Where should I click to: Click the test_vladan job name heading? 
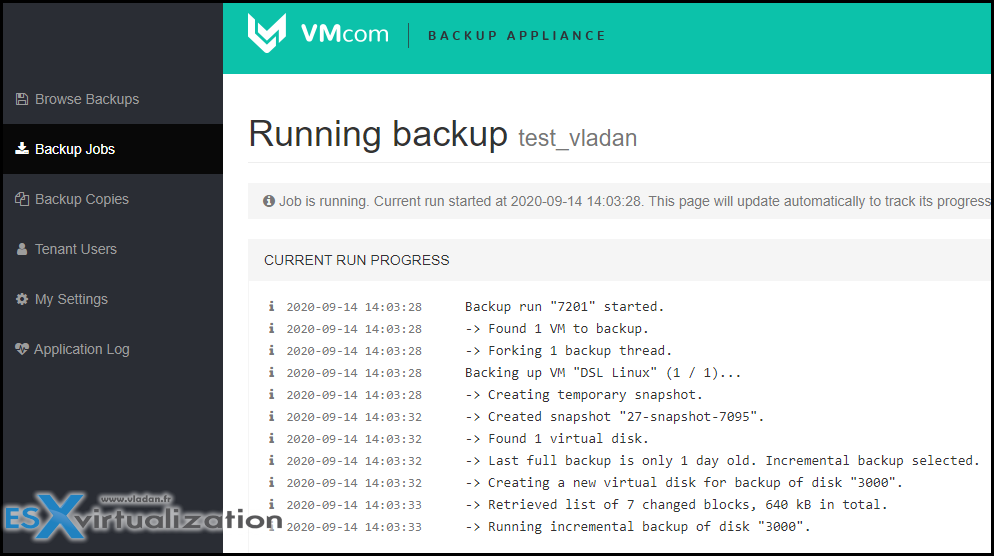(x=578, y=138)
